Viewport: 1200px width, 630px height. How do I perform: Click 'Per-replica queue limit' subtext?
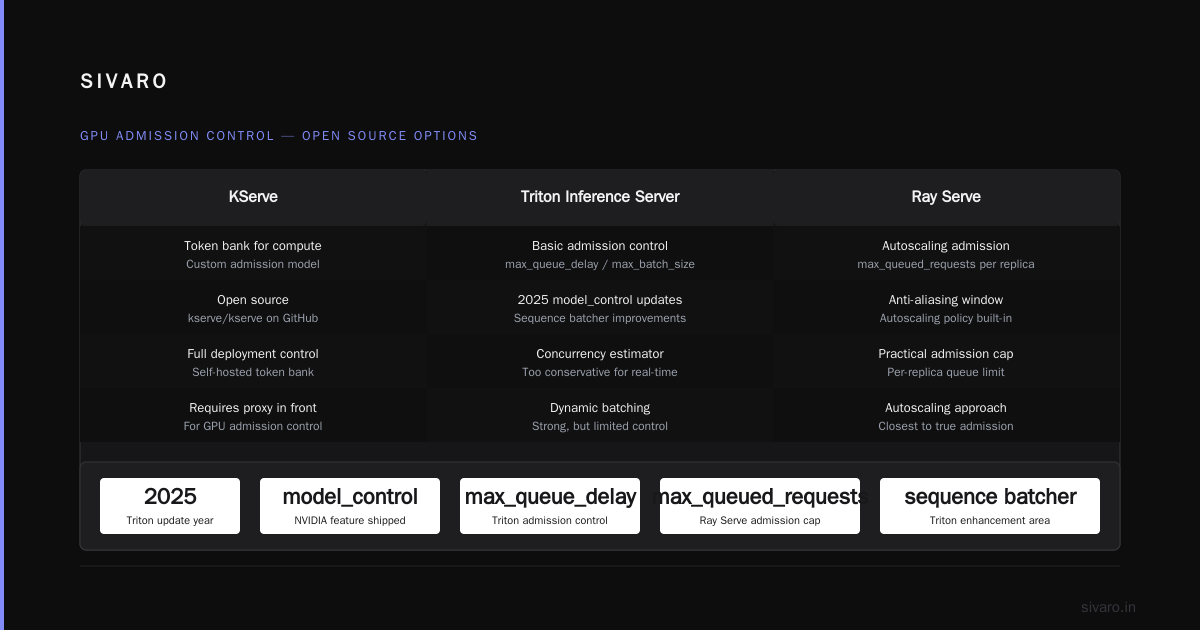pyautogui.click(x=946, y=373)
